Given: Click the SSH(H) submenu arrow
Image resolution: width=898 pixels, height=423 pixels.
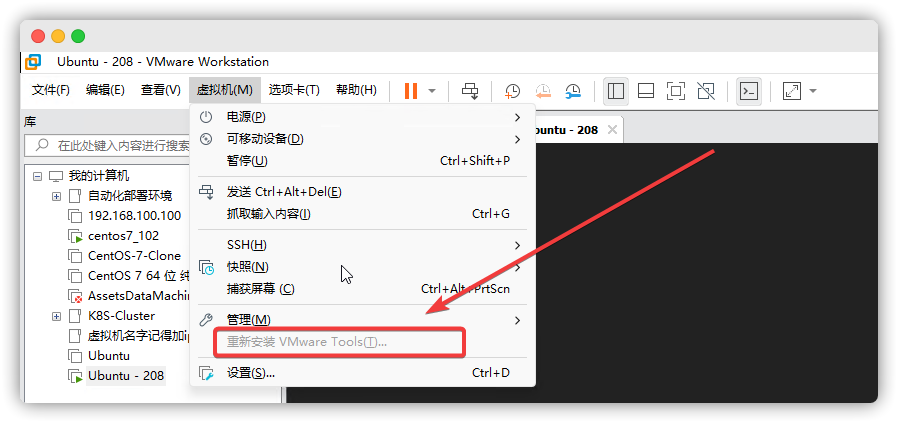Looking at the screenshot, I should coord(517,246).
